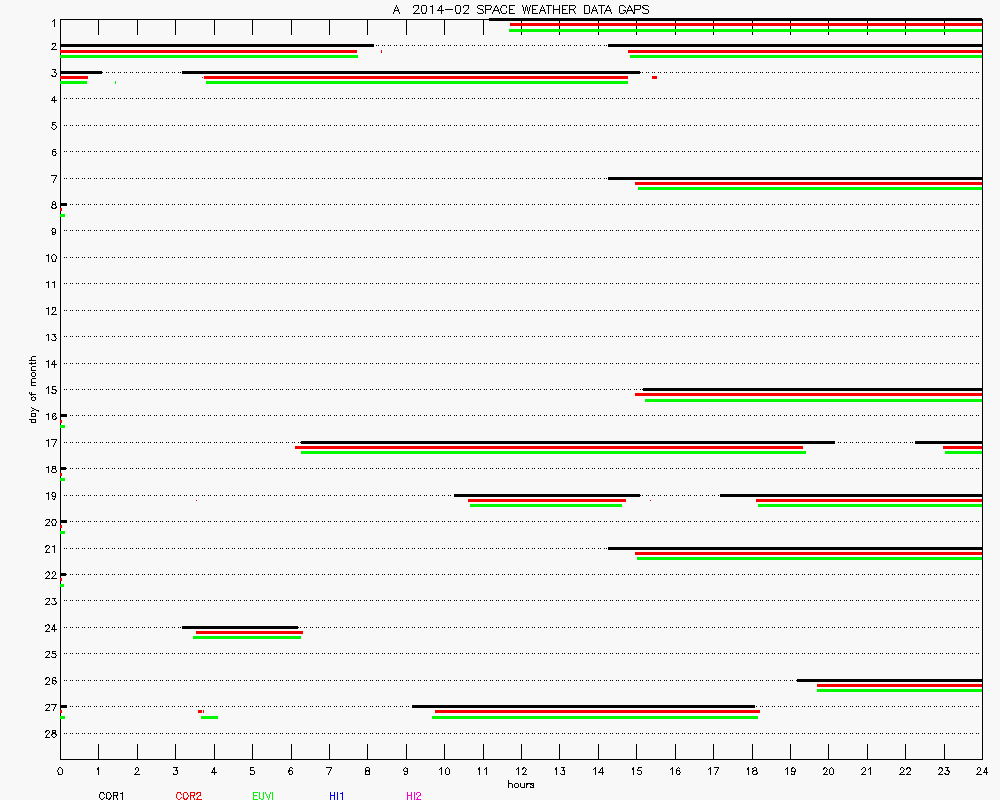Click the black gap bar on day 26
This screenshot has height=800, width=1000.
coord(889,680)
